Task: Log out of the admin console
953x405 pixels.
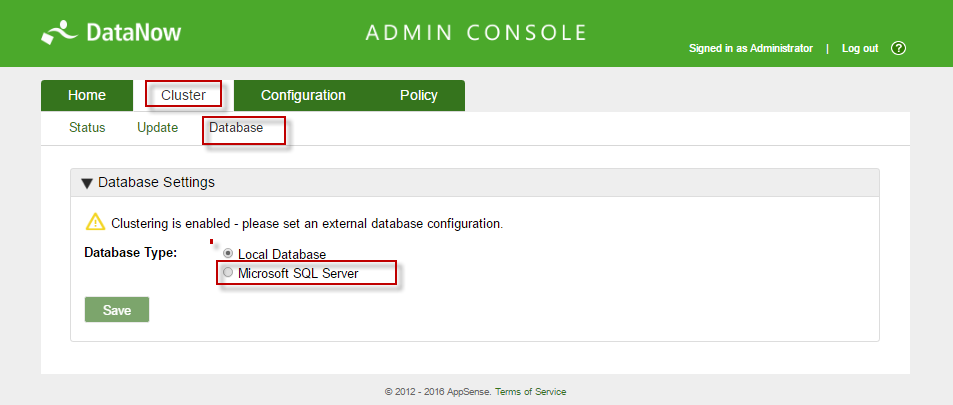Action: click(860, 48)
